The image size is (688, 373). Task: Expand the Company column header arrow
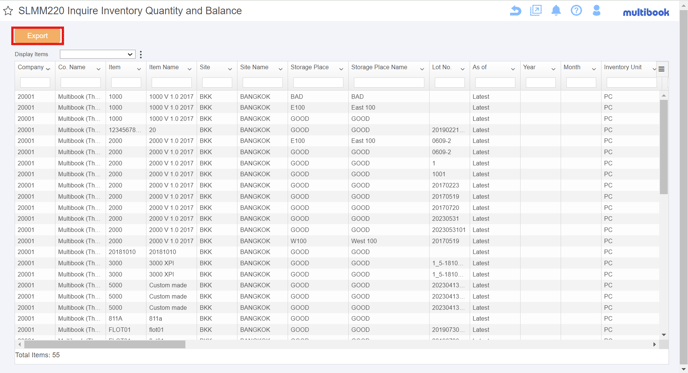point(48,69)
